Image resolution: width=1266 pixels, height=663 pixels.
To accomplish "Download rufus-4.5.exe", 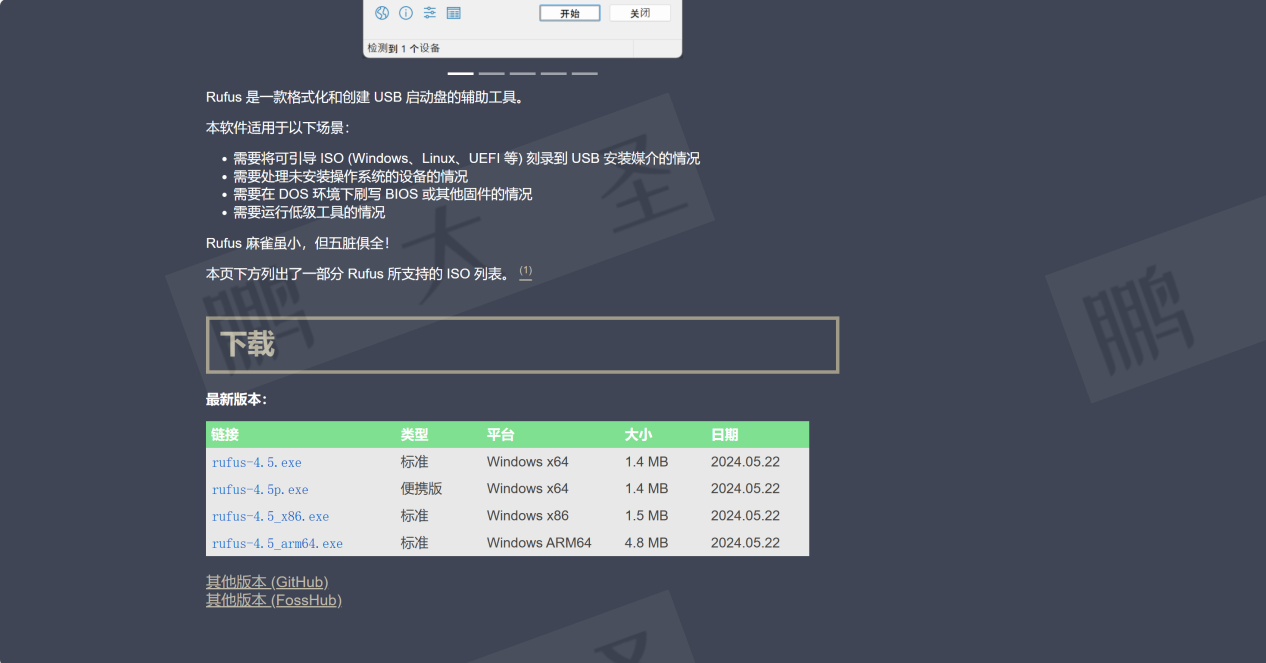I will coord(257,463).
